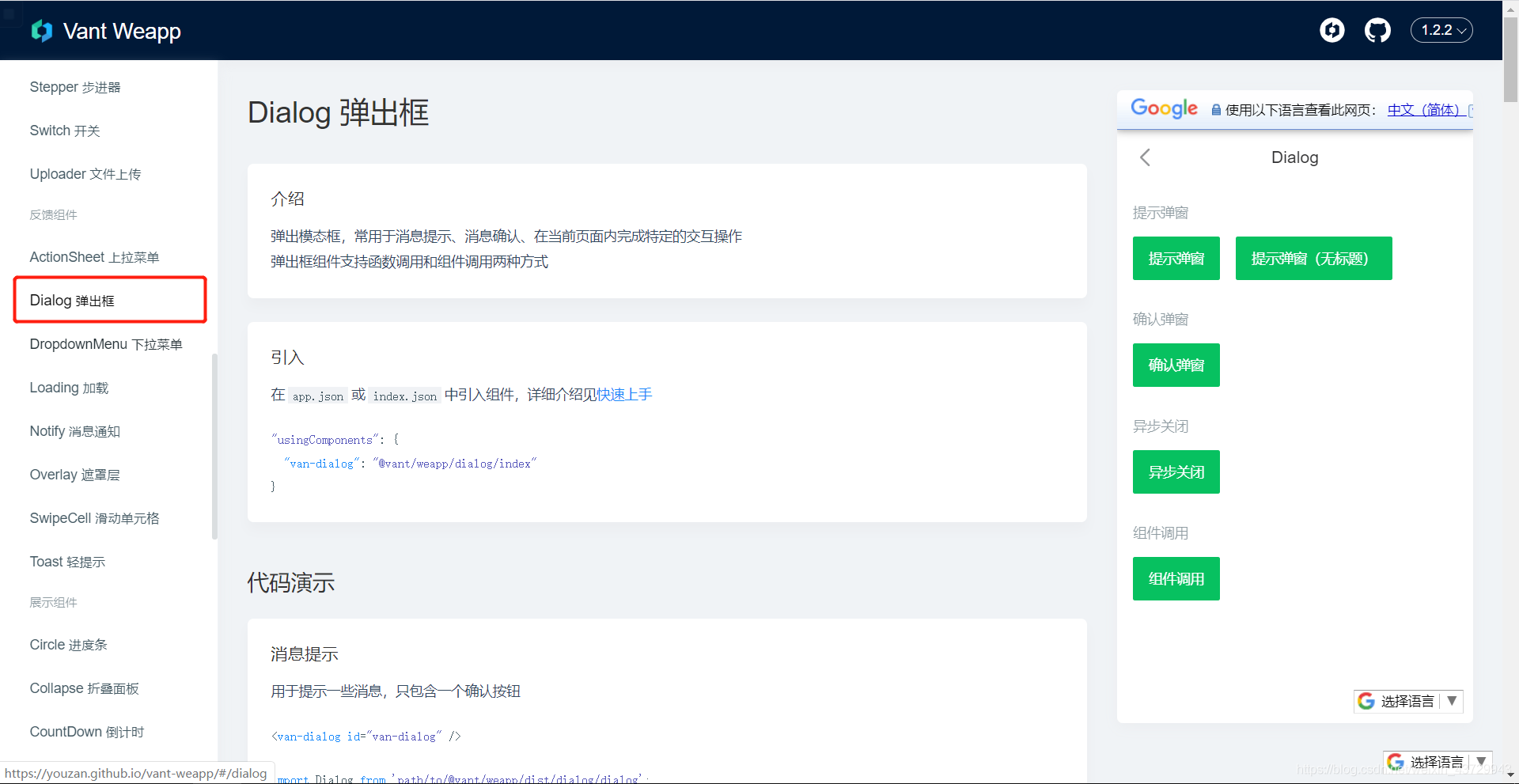The height and width of the screenshot is (784, 1519).
Task: Select Circle 进度条 in sidebar
Action: [68, 645]
